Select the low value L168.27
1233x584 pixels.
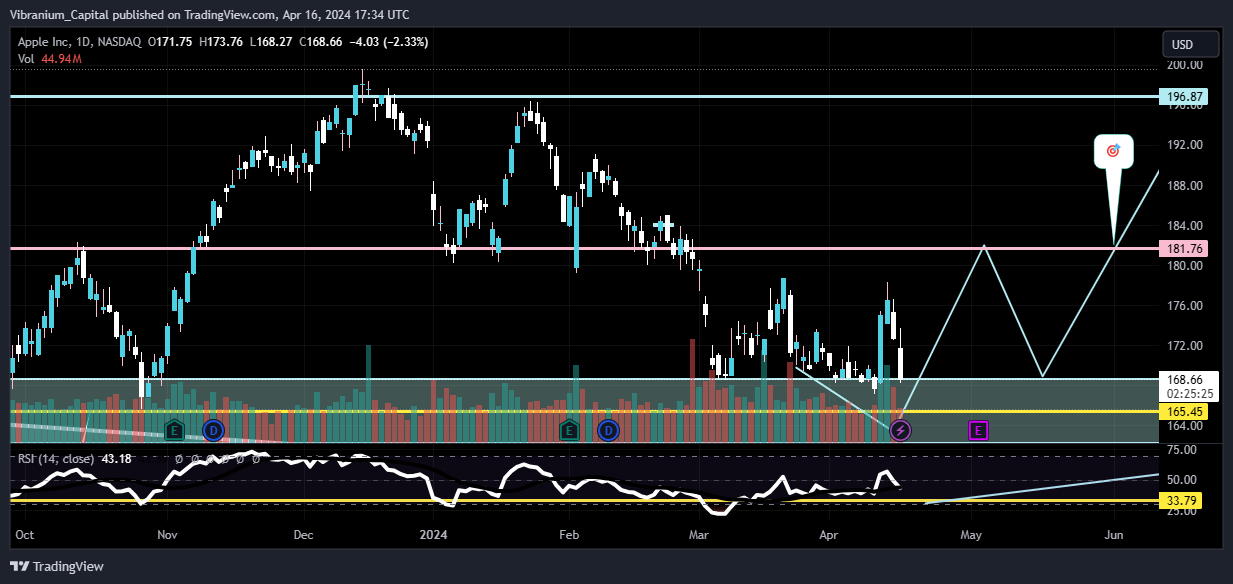[x=271, y=43]
